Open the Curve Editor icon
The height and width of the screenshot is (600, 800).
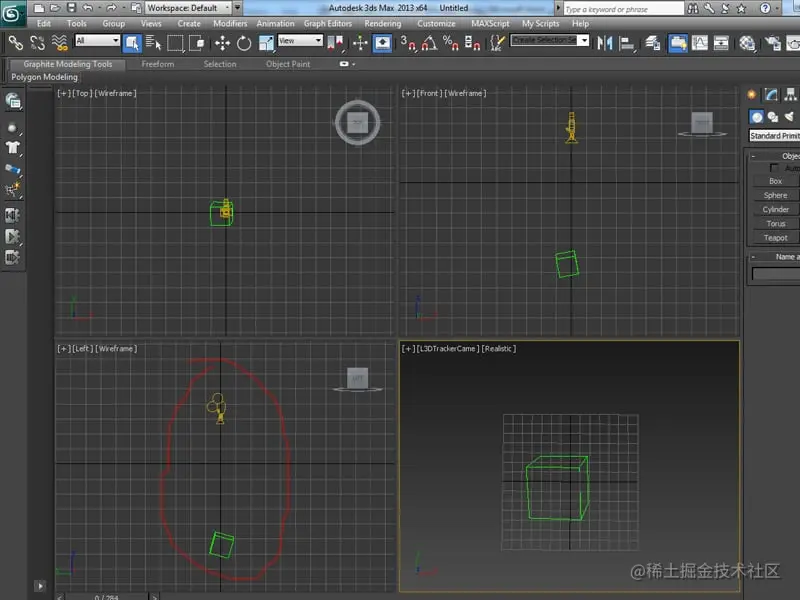pyautogui.click(x=699, y=43)
